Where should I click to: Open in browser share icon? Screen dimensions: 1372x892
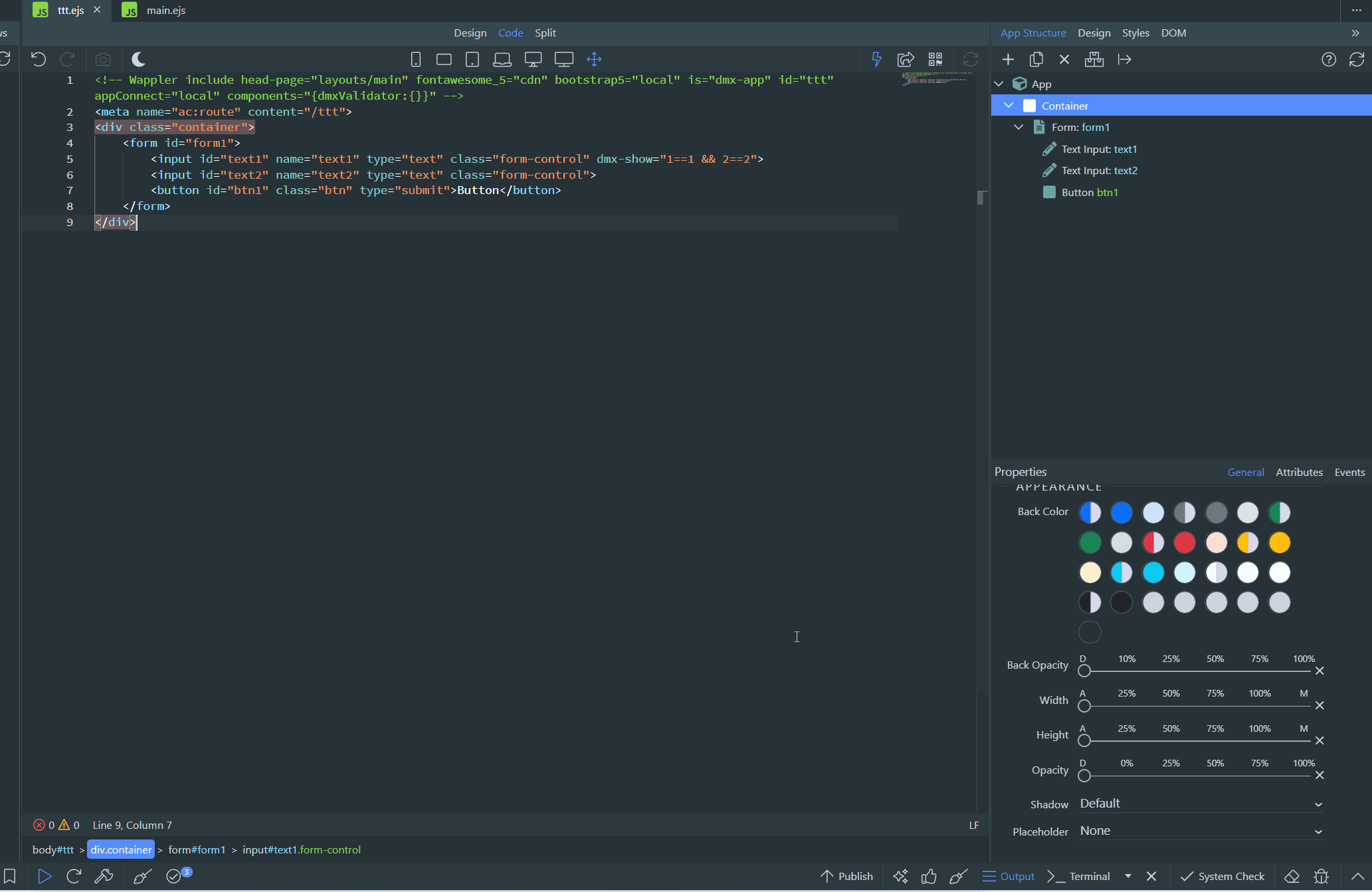pyautogui.click(x=906, y=59)
